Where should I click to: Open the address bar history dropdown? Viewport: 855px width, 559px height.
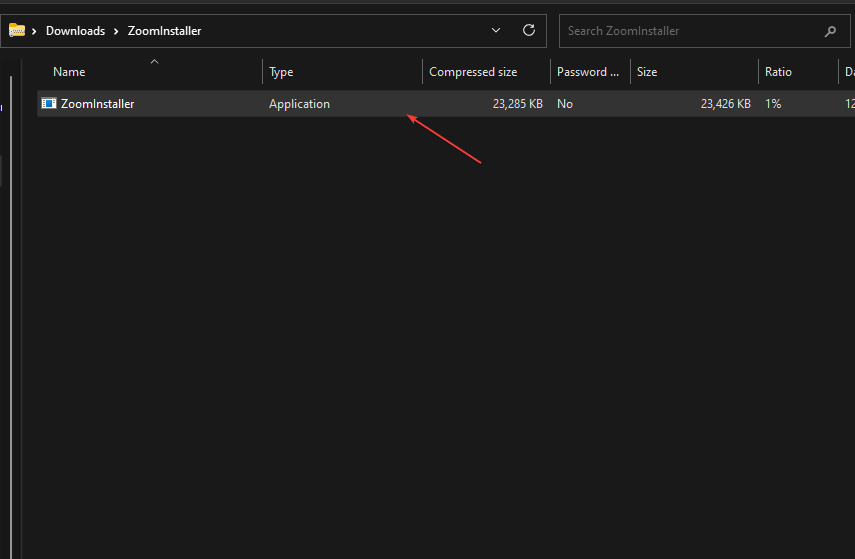pyautogui.click(x=496, y=31)
